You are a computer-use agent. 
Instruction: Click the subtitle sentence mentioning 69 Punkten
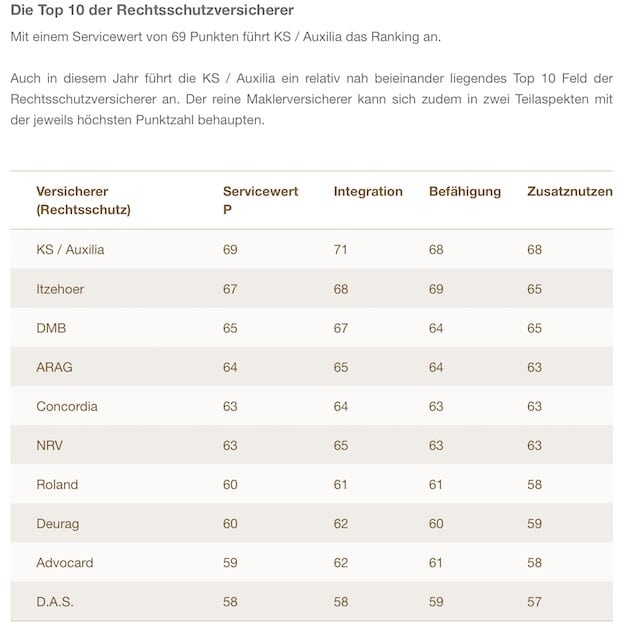(x=225, y=37)
